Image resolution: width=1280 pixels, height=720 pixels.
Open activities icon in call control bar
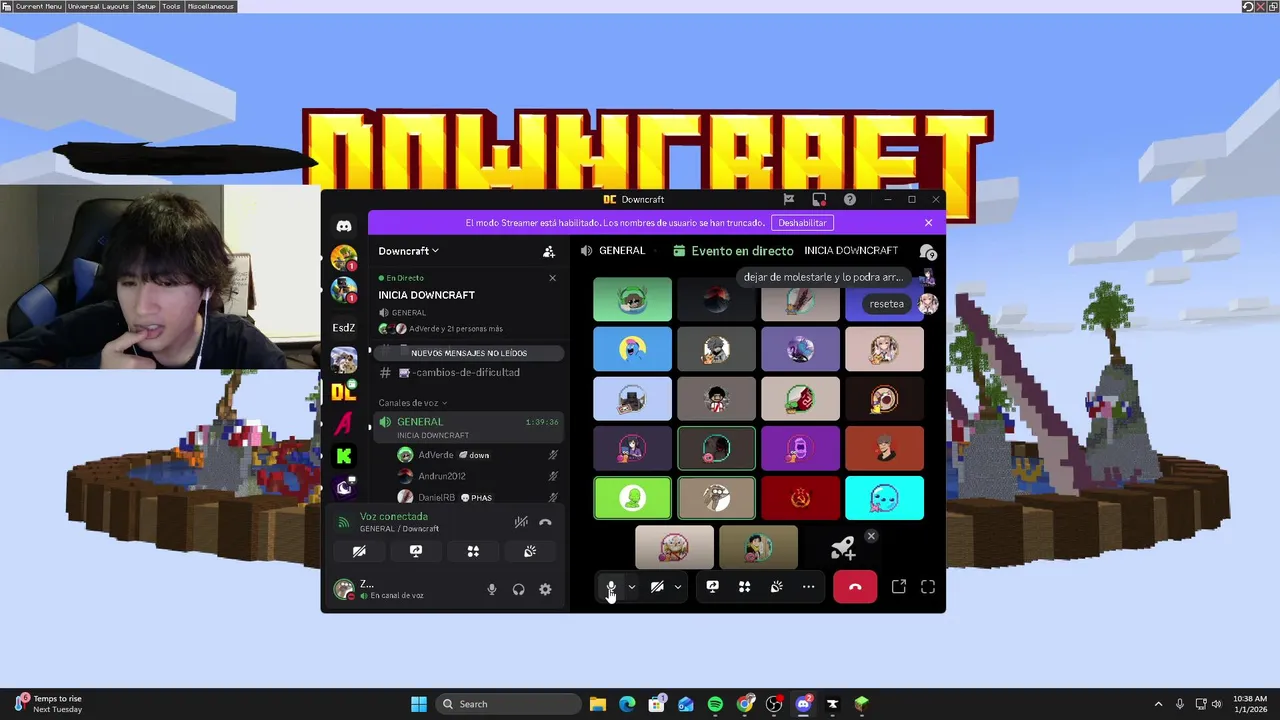pyautogui.click(x=744, y=587)
